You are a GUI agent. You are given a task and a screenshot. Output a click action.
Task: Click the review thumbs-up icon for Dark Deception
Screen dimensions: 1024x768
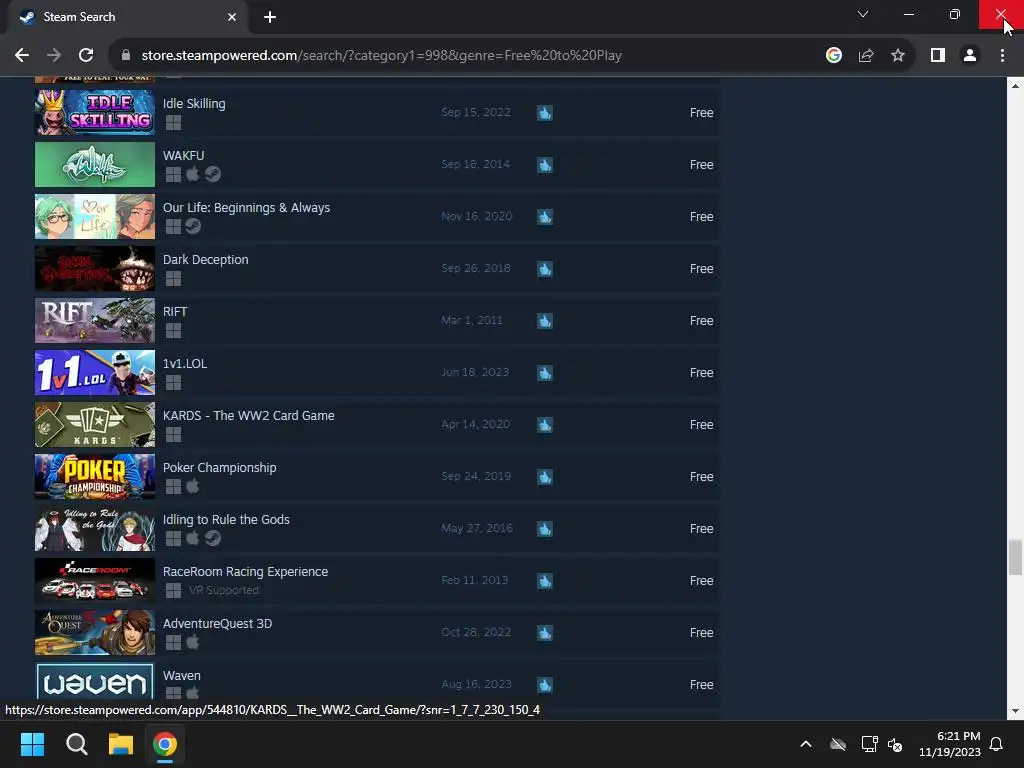pyautogui.click(x=545, y=269)
